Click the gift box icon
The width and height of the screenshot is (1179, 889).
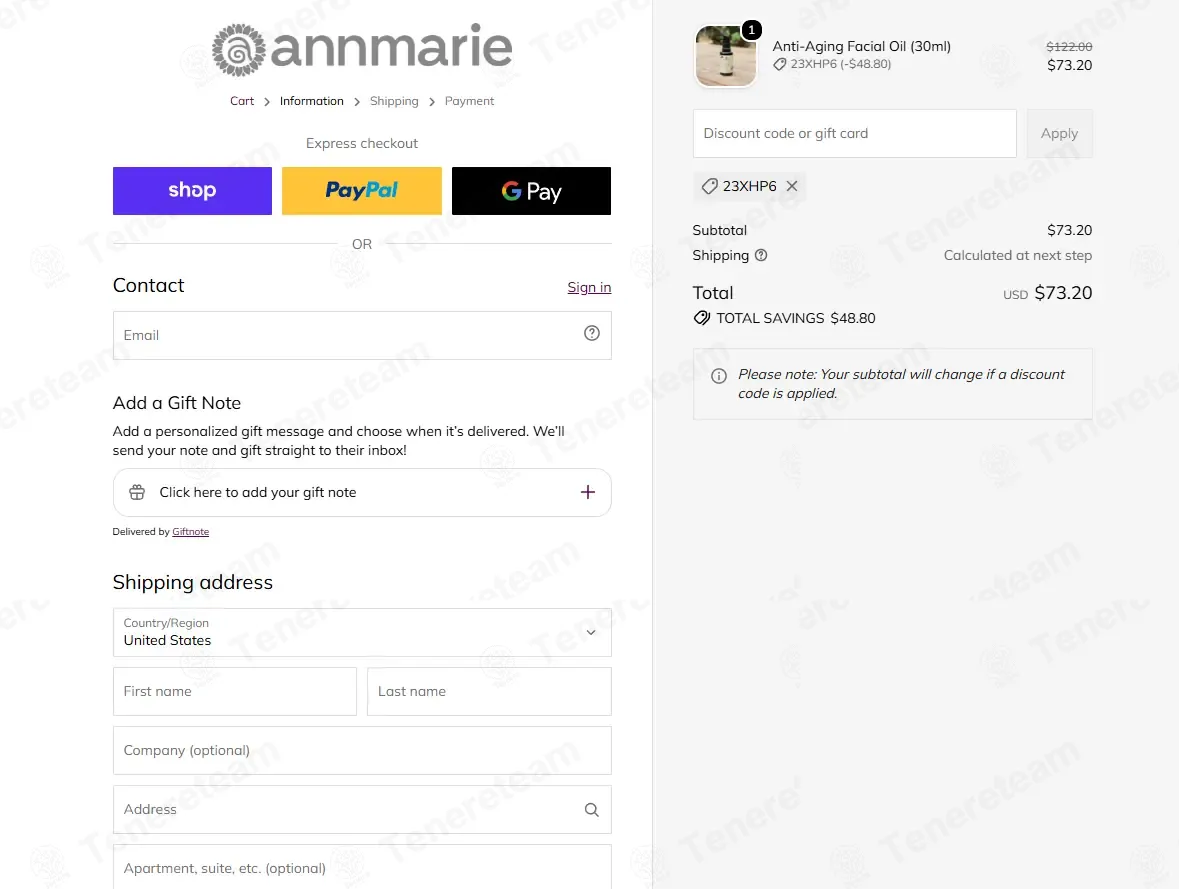point(137,492)
